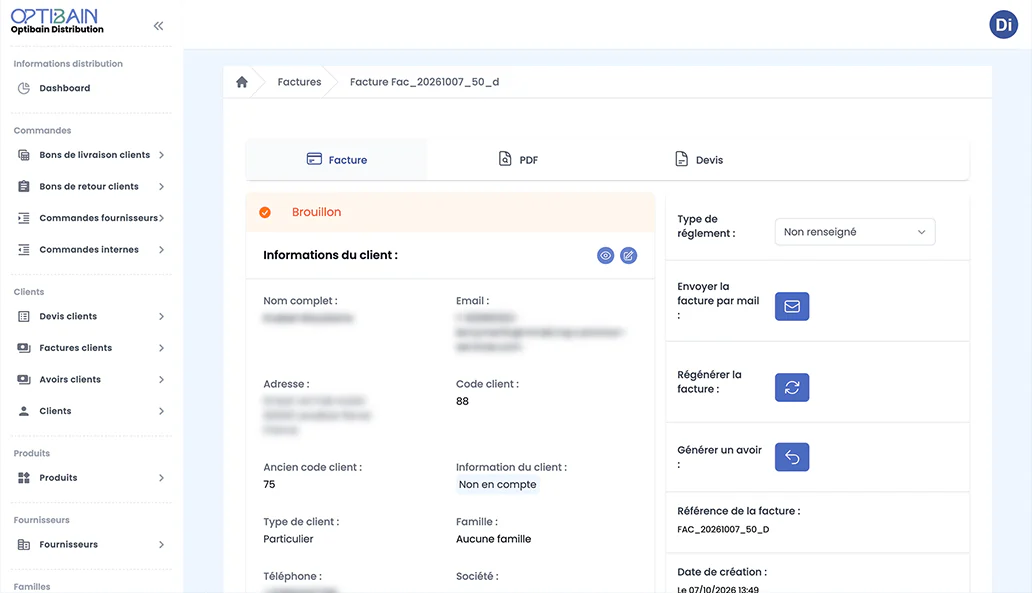Click the Devis tab document icon
The height and width of the screenshot is (593, 1032).
pyautogui.click(x=681, y=159)
